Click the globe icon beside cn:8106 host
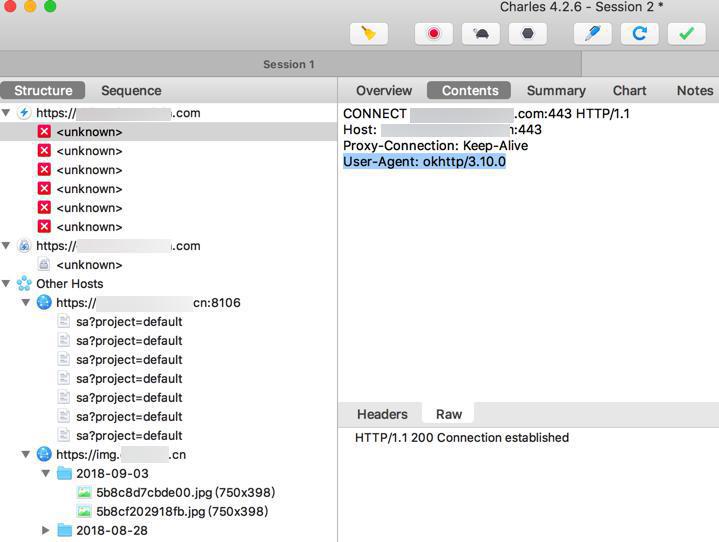This screenshot has width=719, height=542. click(44, 303)
